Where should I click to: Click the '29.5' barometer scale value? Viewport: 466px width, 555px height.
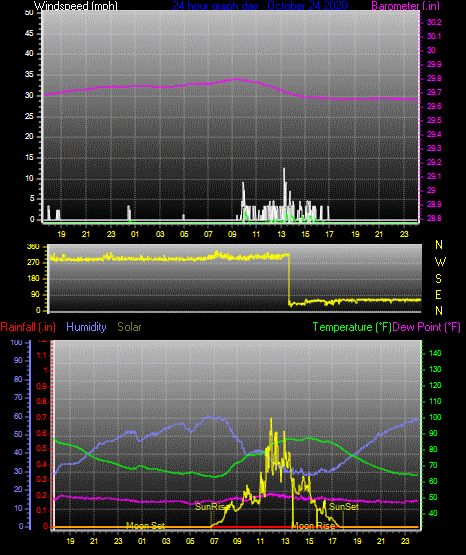[434, 120]
